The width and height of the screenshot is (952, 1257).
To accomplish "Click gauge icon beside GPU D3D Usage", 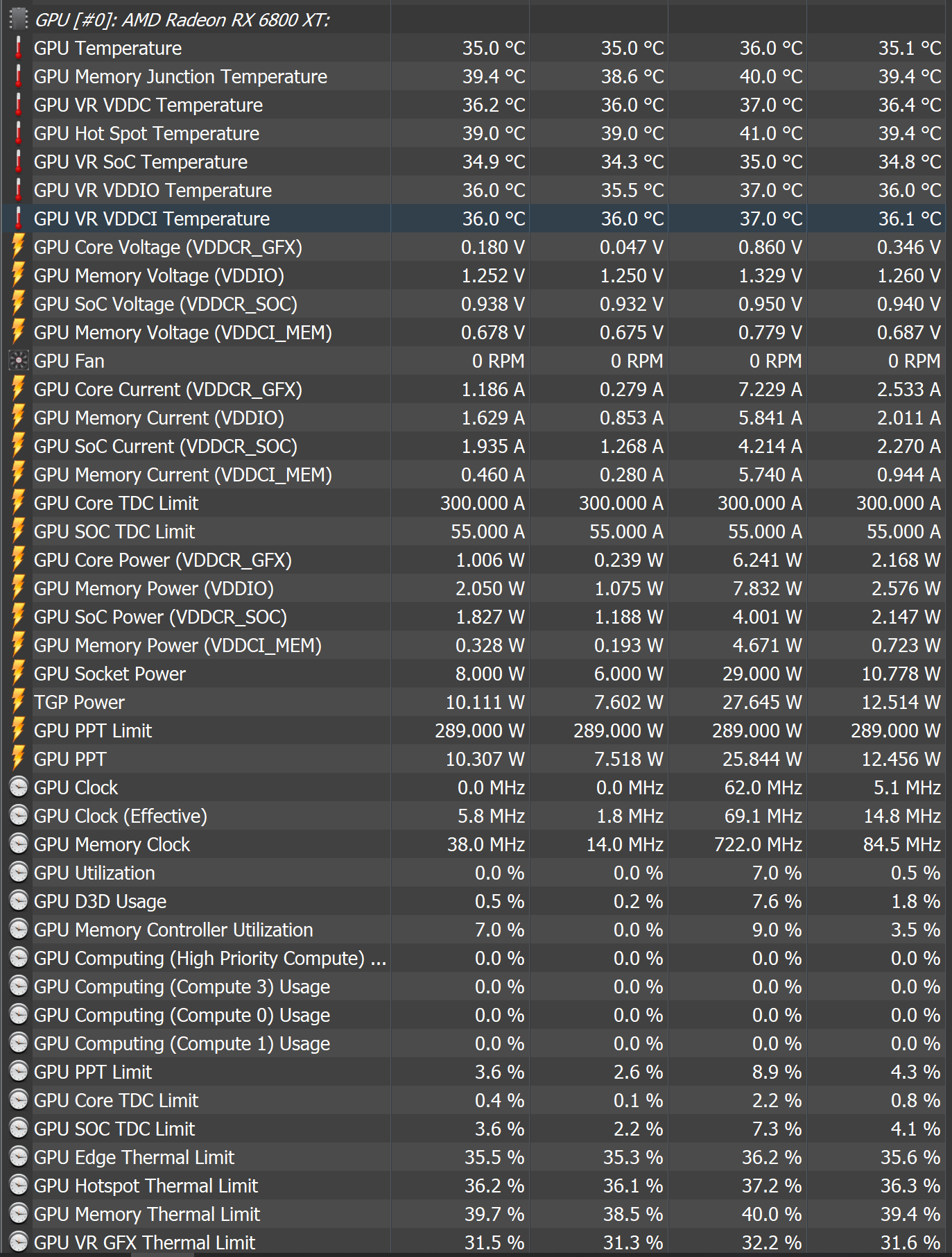I will (19, 901).
